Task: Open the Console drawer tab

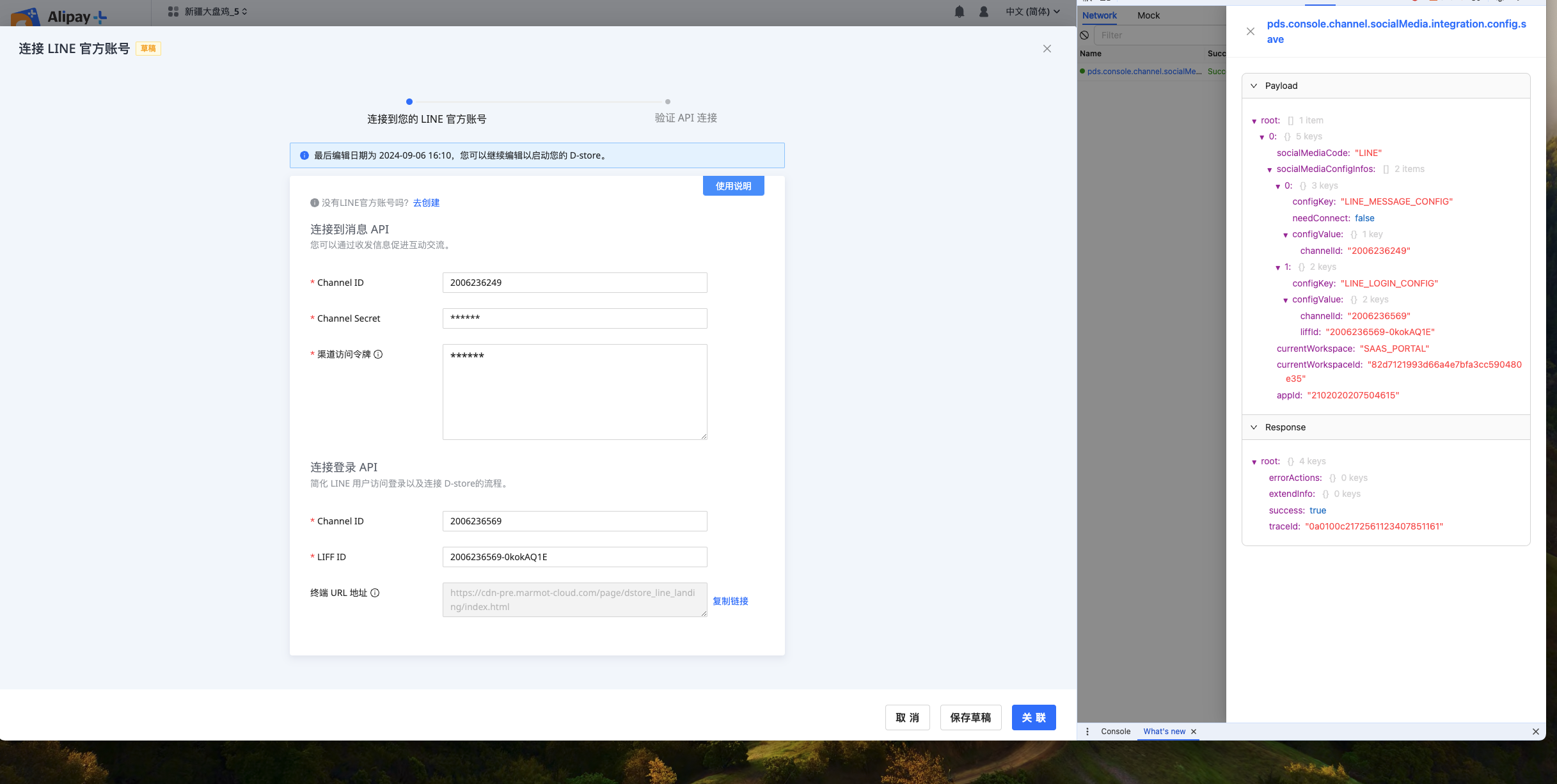Action: pos(1116,732)
